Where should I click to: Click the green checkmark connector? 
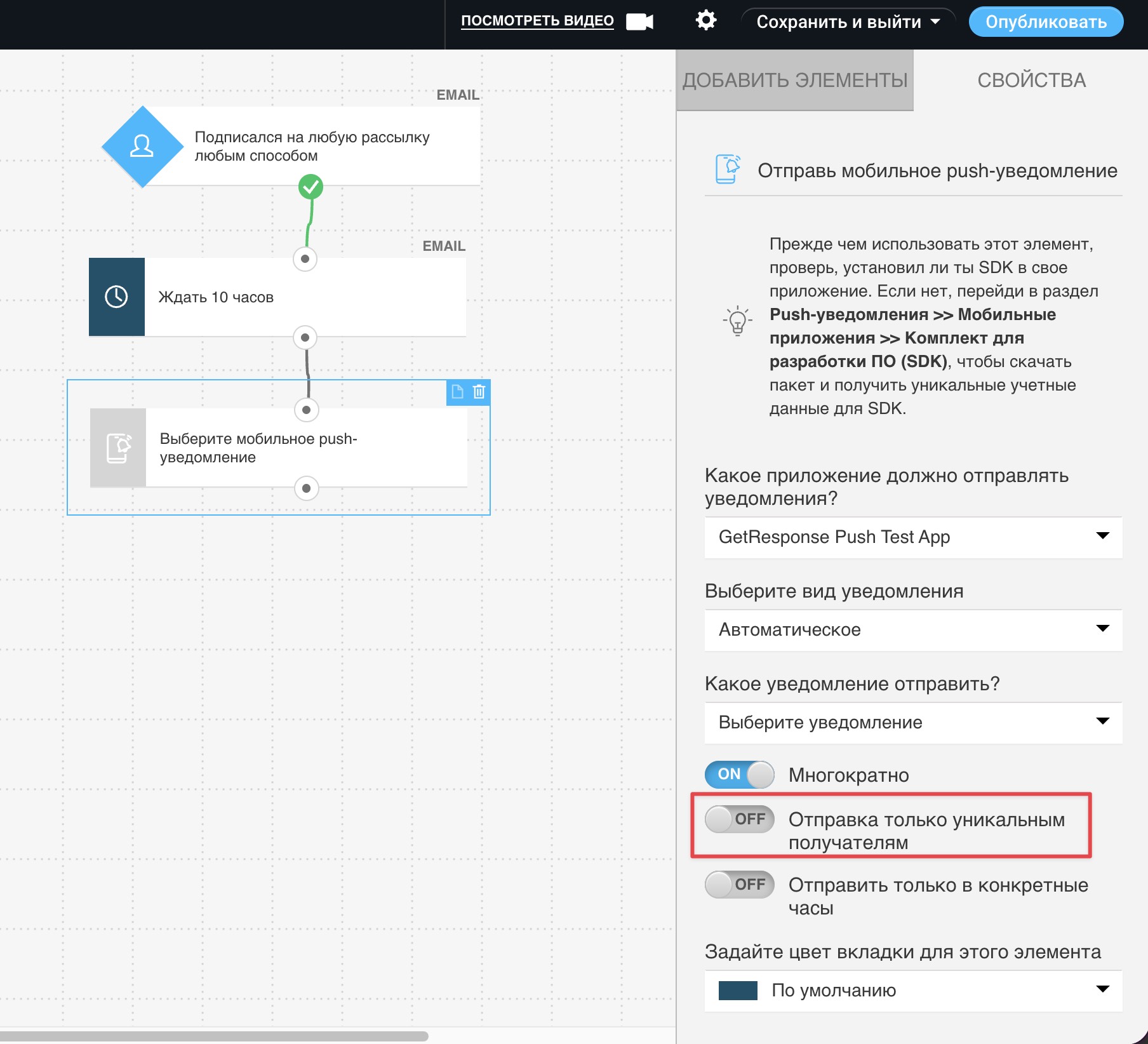pos(310,187)
